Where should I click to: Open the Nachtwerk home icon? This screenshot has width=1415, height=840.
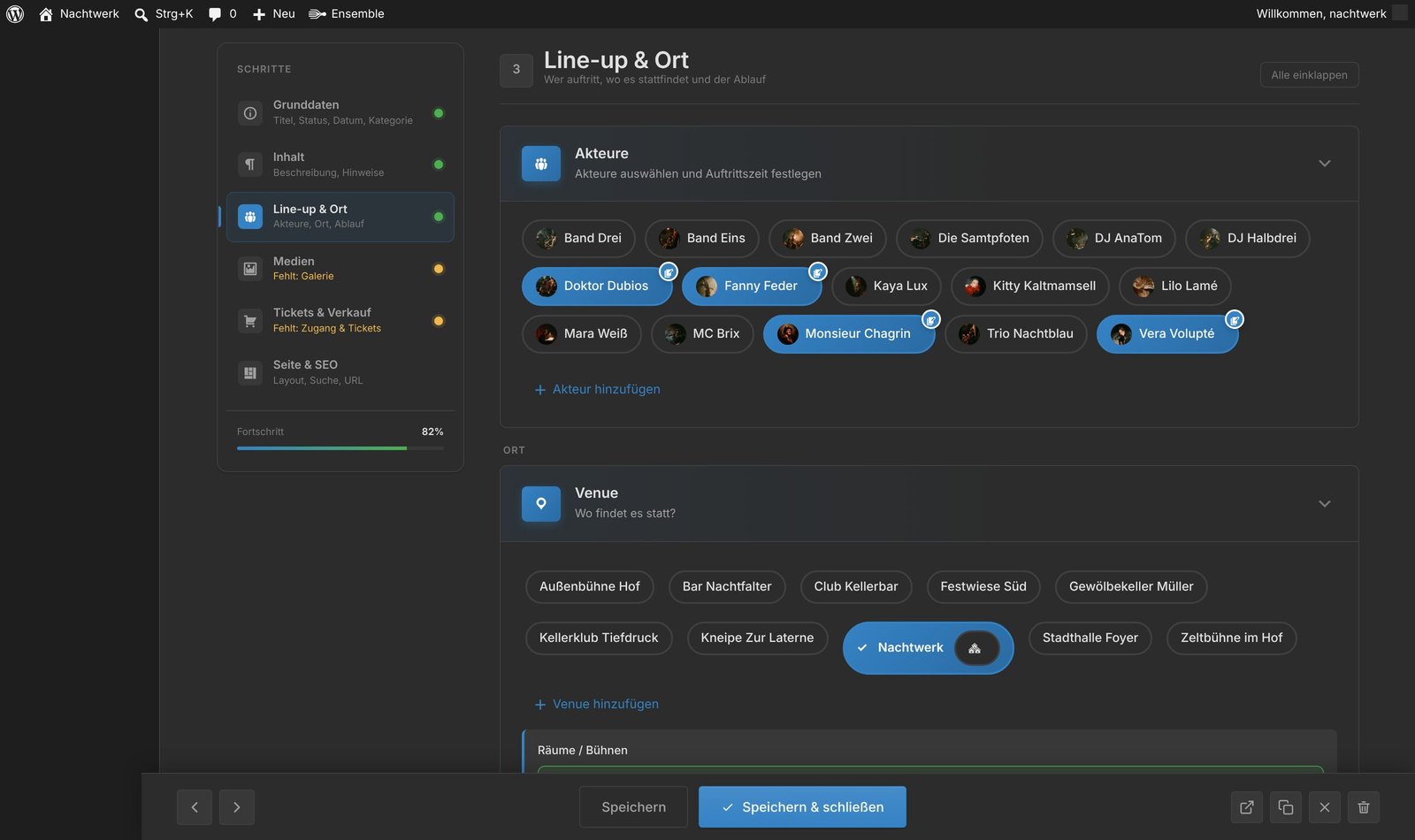[46, 14]
